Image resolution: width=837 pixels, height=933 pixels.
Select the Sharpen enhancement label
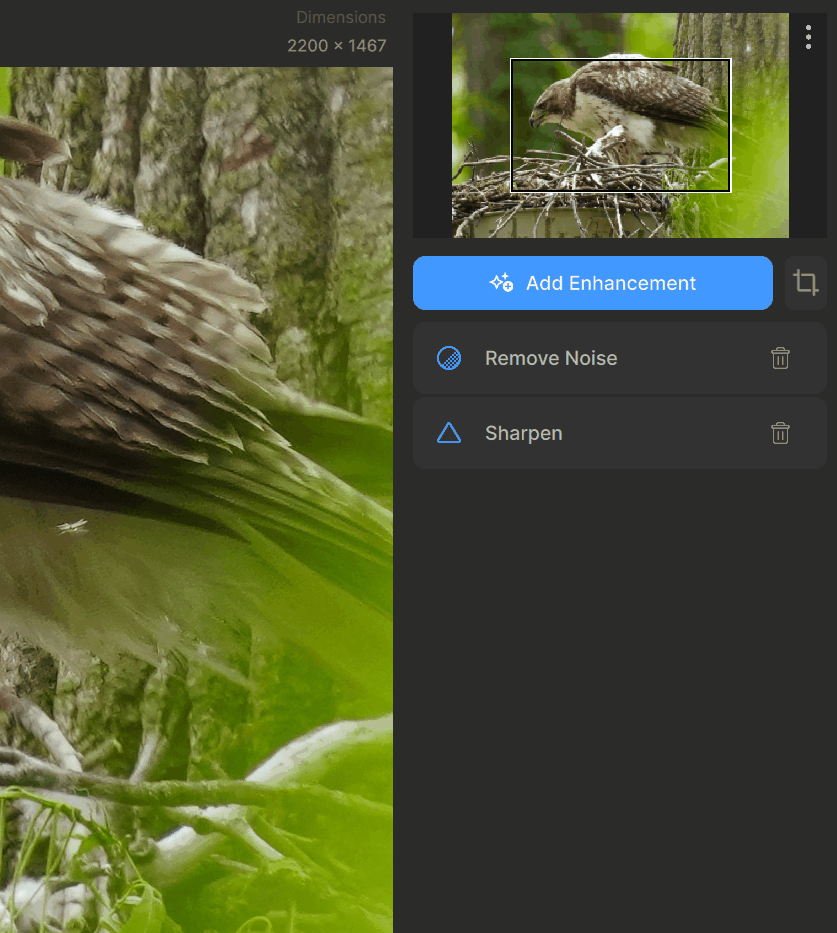[523, 433]
